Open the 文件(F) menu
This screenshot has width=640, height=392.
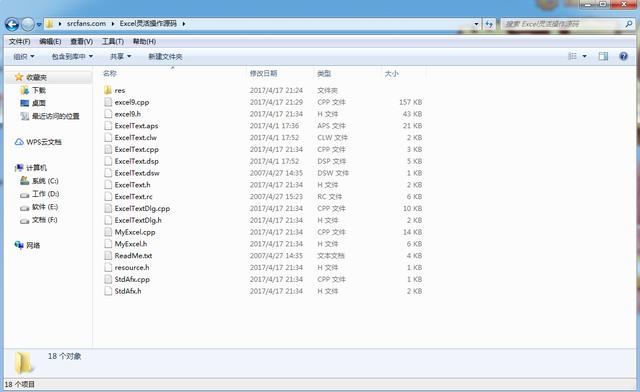19,42
